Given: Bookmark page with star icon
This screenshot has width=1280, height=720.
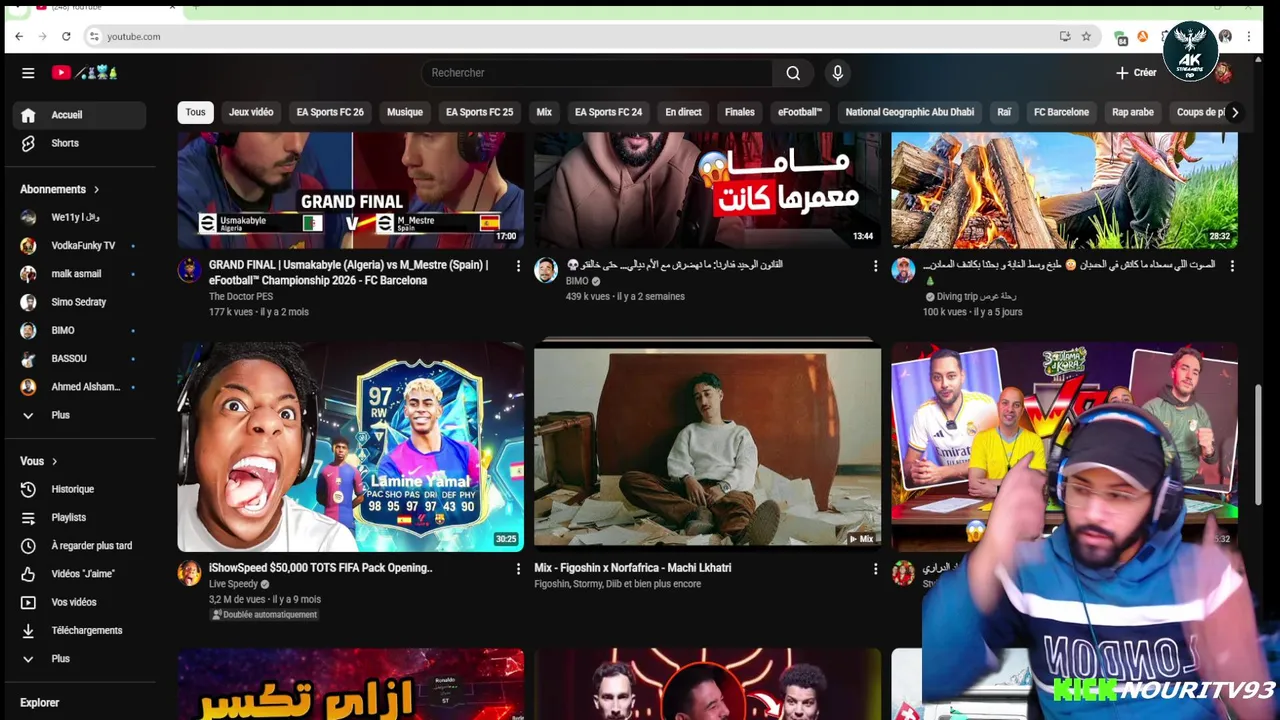Looking at the screenshot, I should (x=1086, y=36).
